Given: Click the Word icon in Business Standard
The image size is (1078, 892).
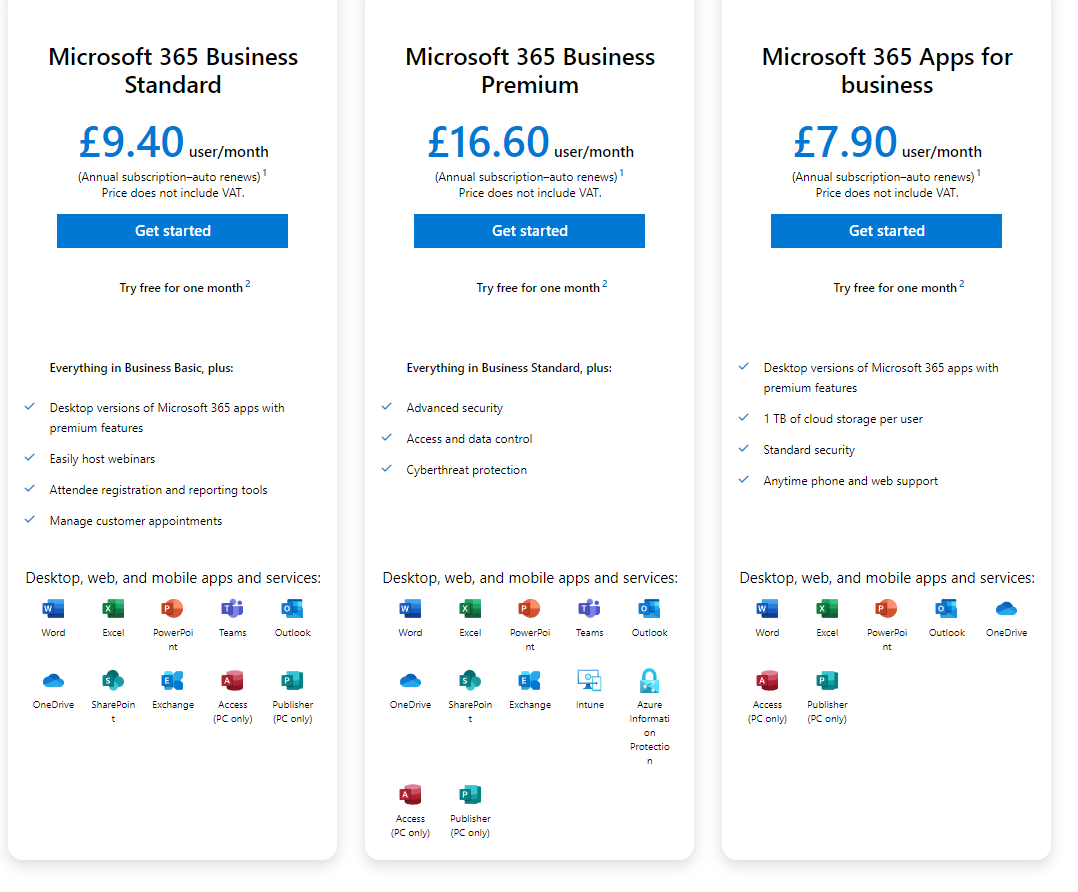Looking at the screenshot, I should [x=53, y=609].
